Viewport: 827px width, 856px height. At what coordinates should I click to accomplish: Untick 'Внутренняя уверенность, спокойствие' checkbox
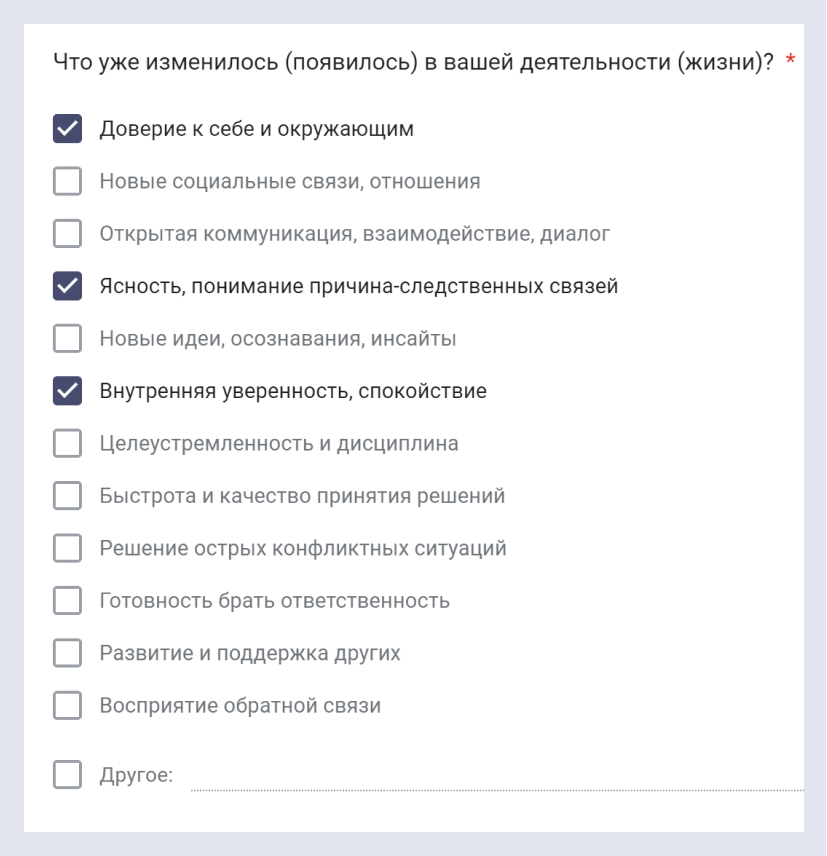click(x=67, y=392)
